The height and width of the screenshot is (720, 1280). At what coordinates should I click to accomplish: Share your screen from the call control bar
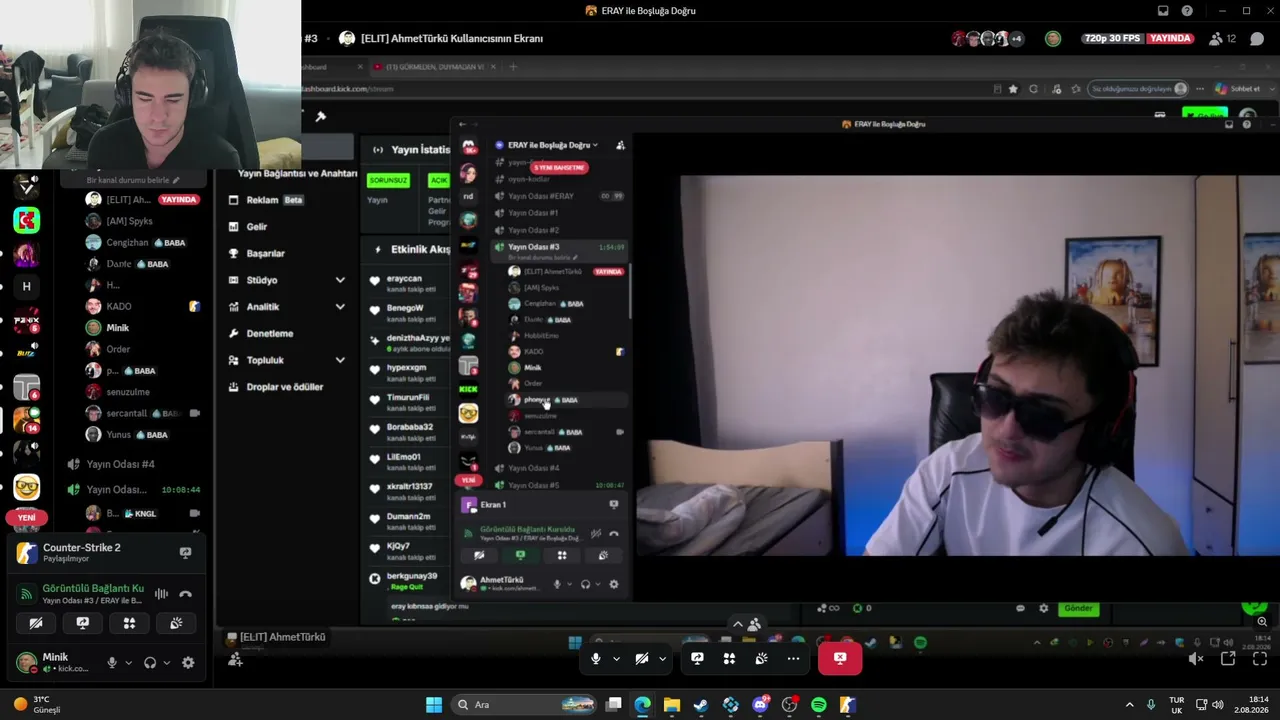[x=697, y=658]
